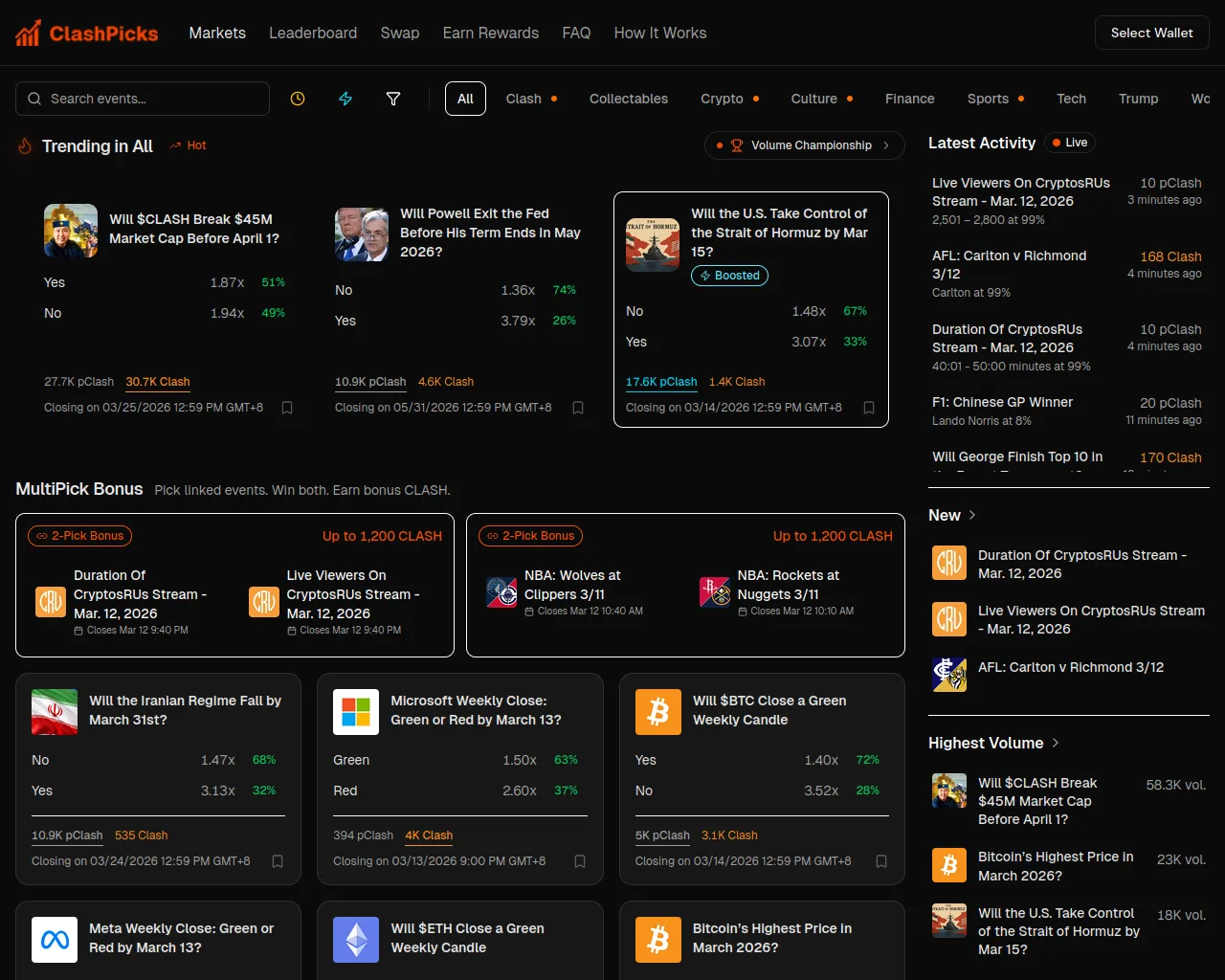Select the Sports category tab
The image size is (1225, 980).
[x=995, y=99]
